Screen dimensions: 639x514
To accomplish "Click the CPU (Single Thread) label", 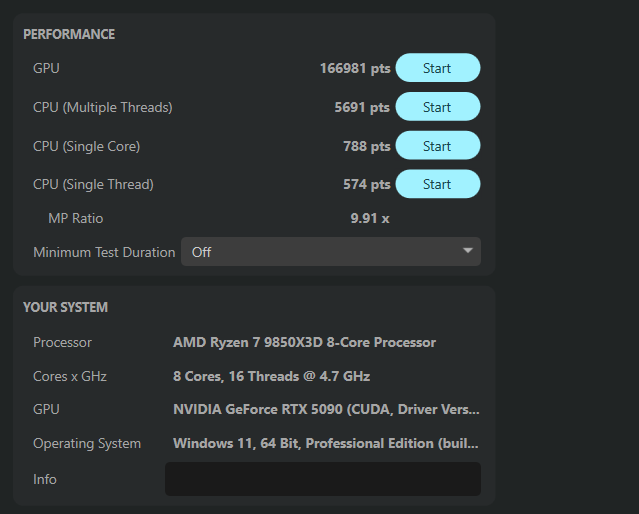I will [93, 185].
